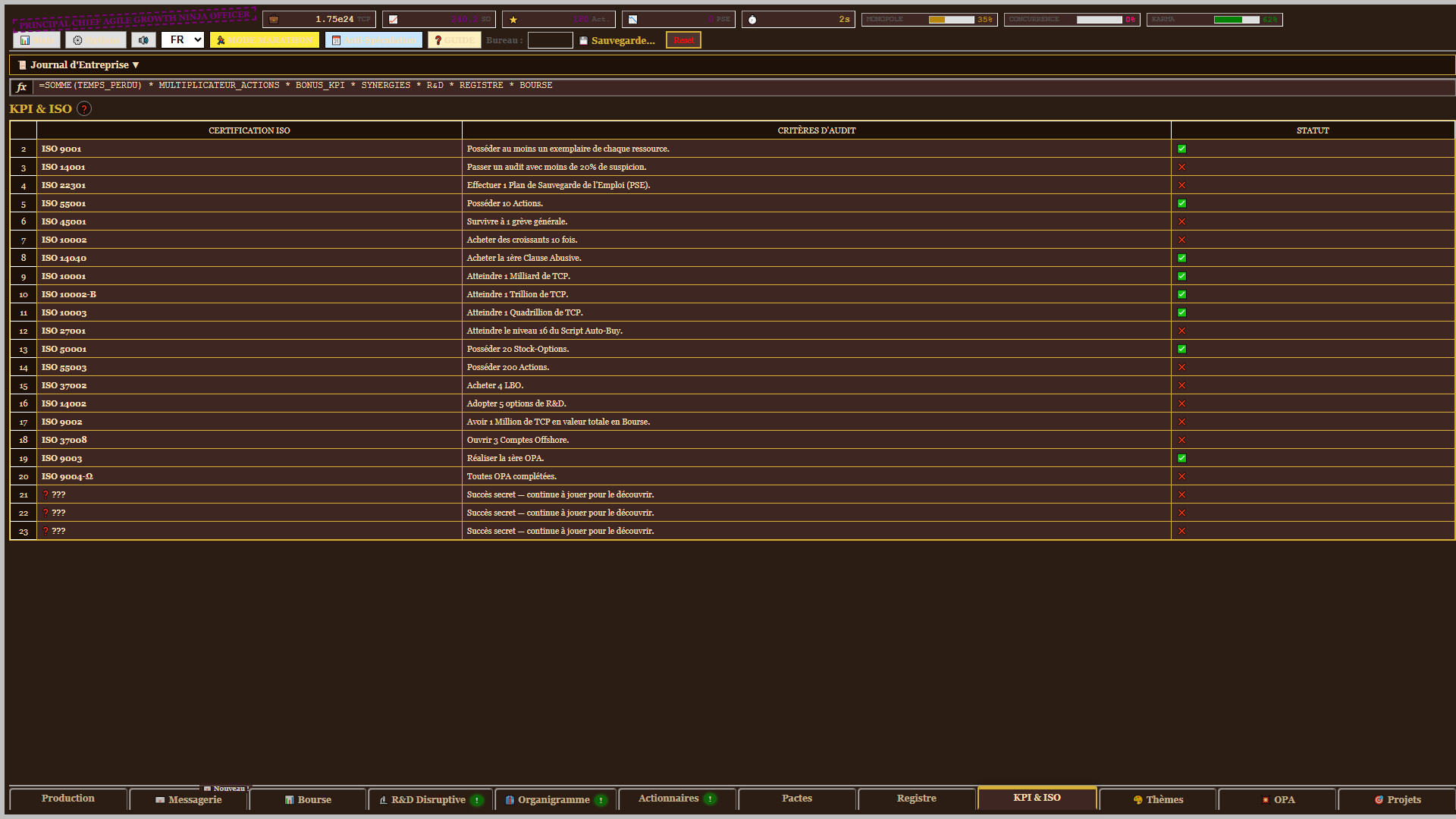The image size is (1456, 819).
Task: Click the red Reset button
Action: [x=683, y=40]
